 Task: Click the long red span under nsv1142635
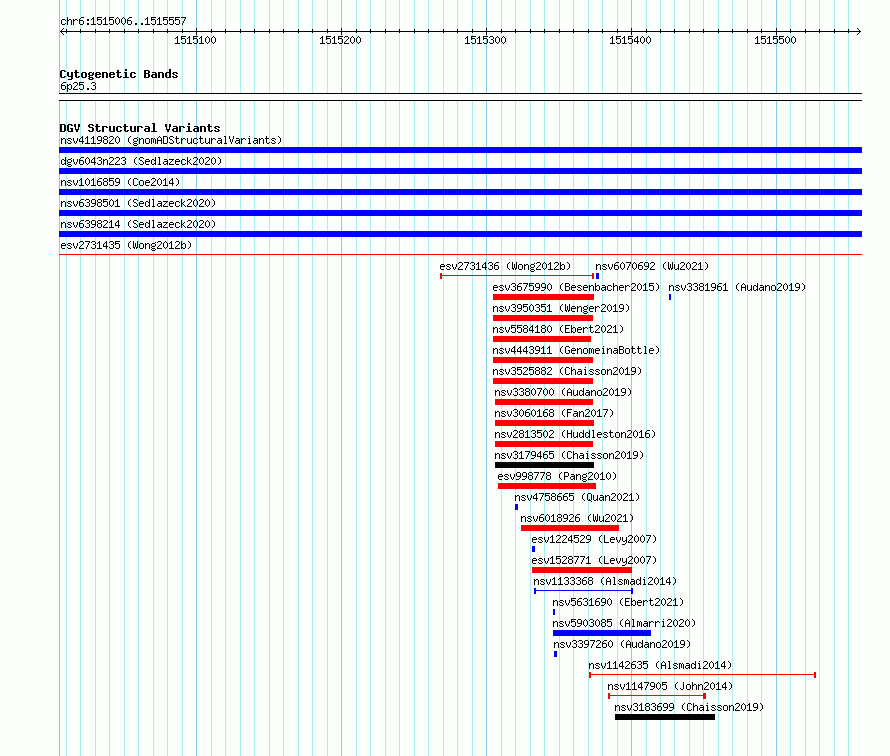point(703,675)
